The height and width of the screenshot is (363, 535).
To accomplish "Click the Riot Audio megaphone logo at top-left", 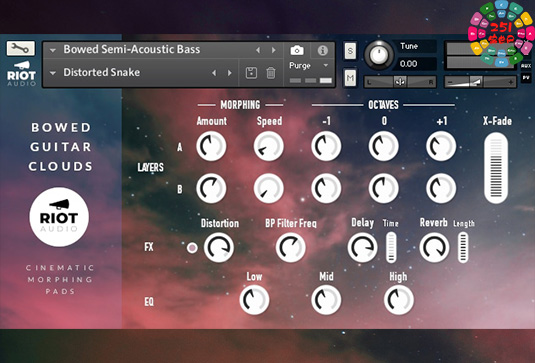I will click(21, 73).
